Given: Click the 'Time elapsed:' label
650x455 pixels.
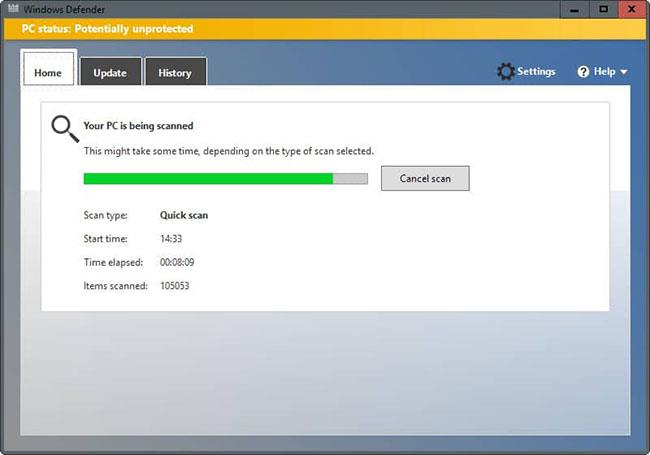Looking at the screenshot, I should (113, 263).
